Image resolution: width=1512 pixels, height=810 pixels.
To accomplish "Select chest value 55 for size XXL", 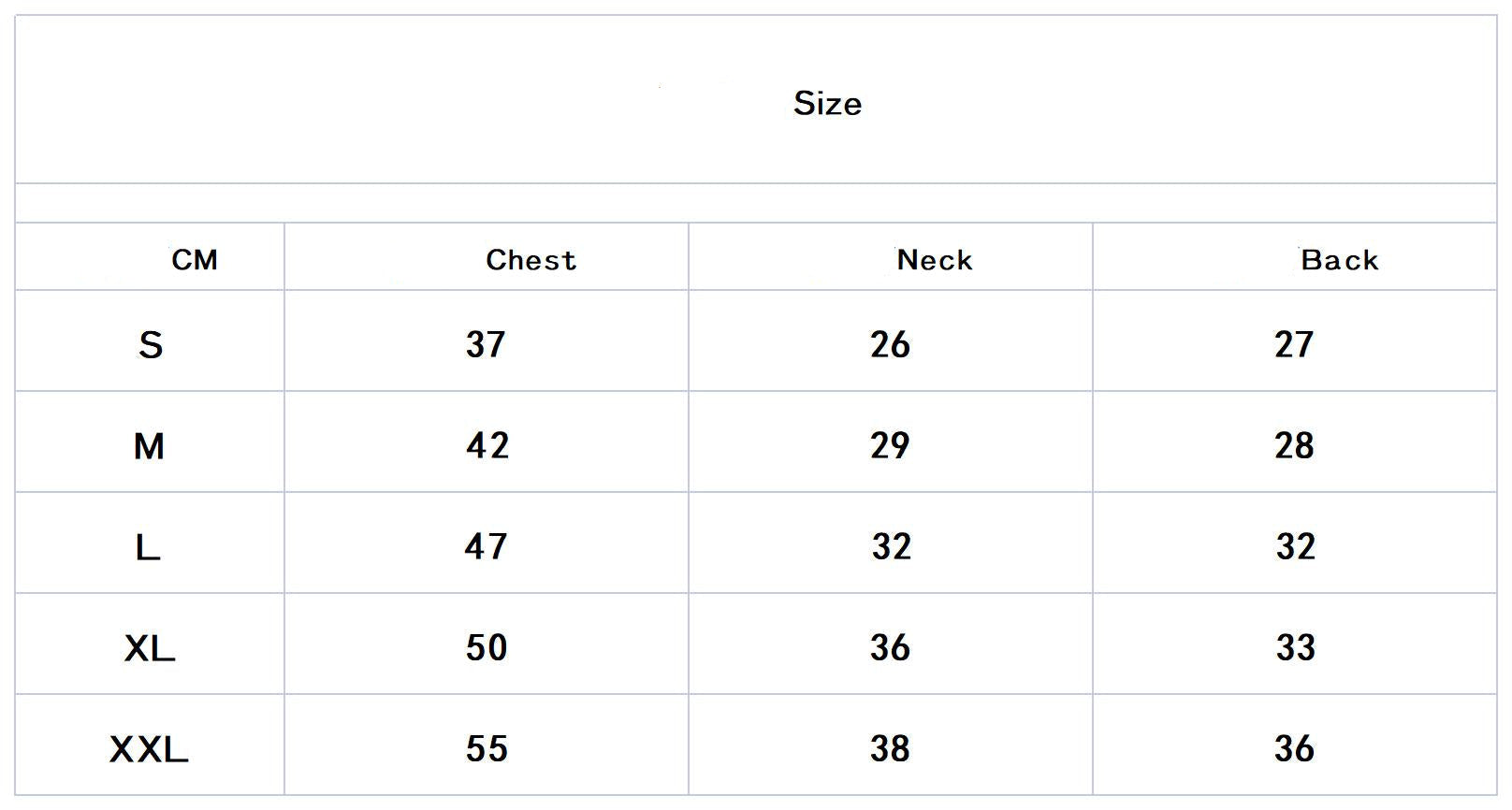I will pyautogui.click(x=487, y=748).
